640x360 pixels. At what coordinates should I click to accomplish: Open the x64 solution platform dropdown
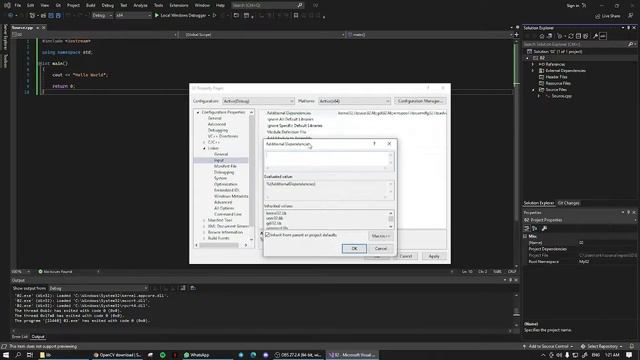(133, 16)
